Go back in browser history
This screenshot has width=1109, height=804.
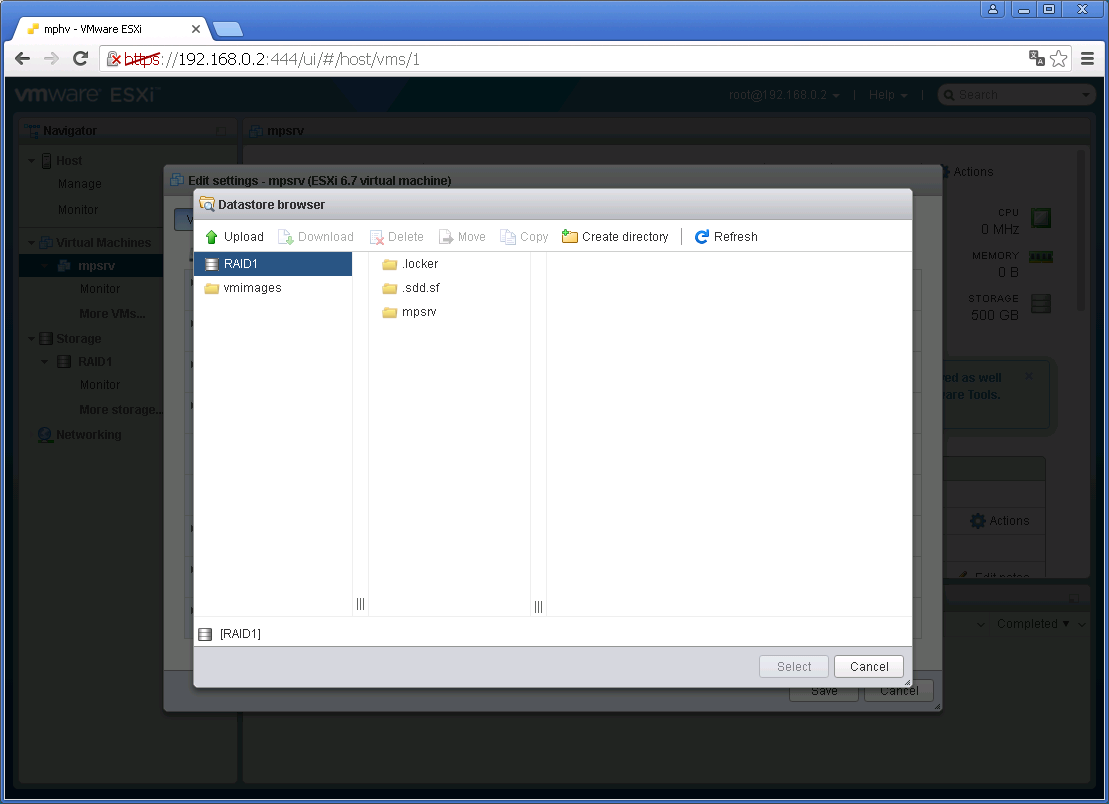pos(23,59)
